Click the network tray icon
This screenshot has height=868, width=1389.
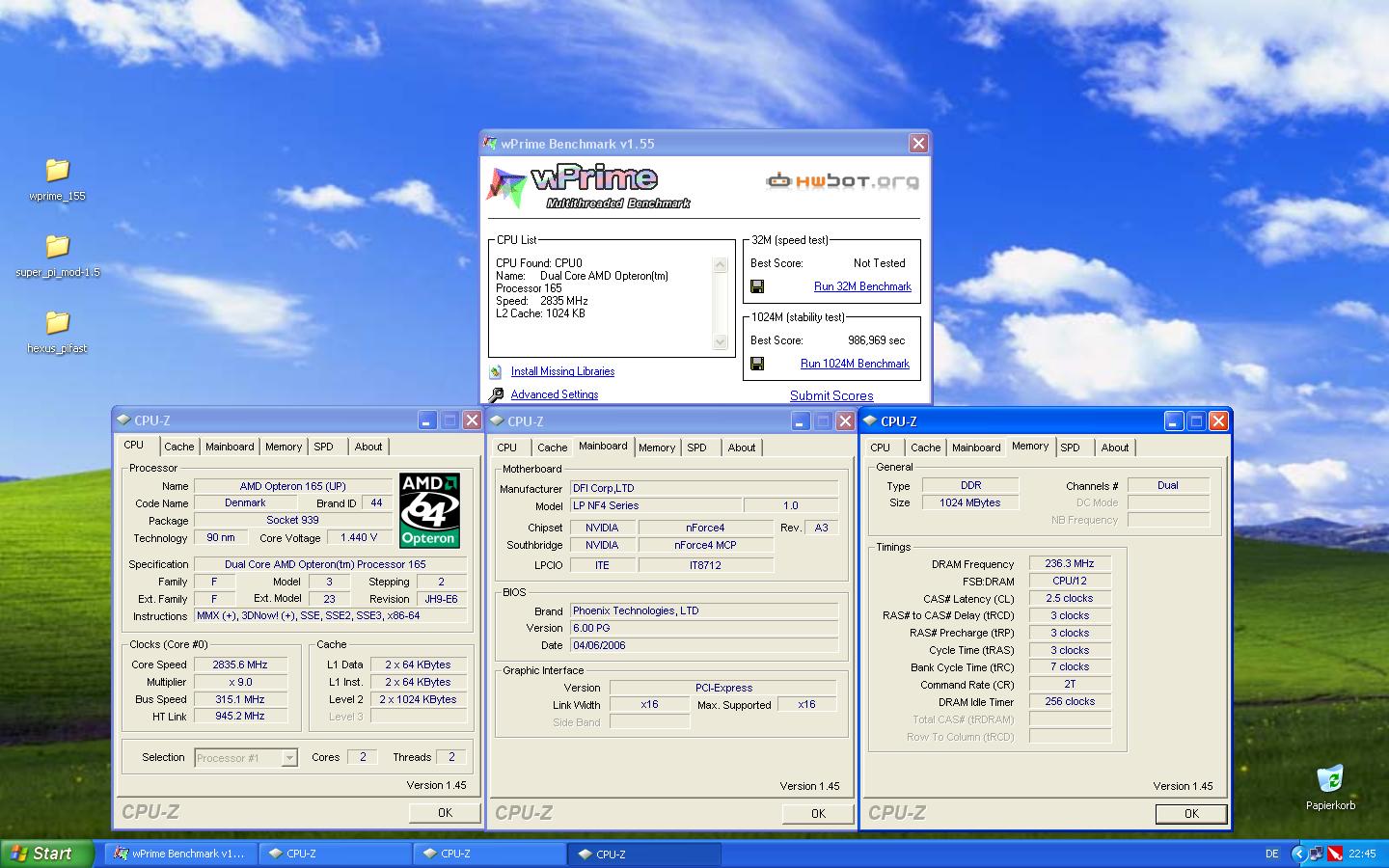(1318, 854)
